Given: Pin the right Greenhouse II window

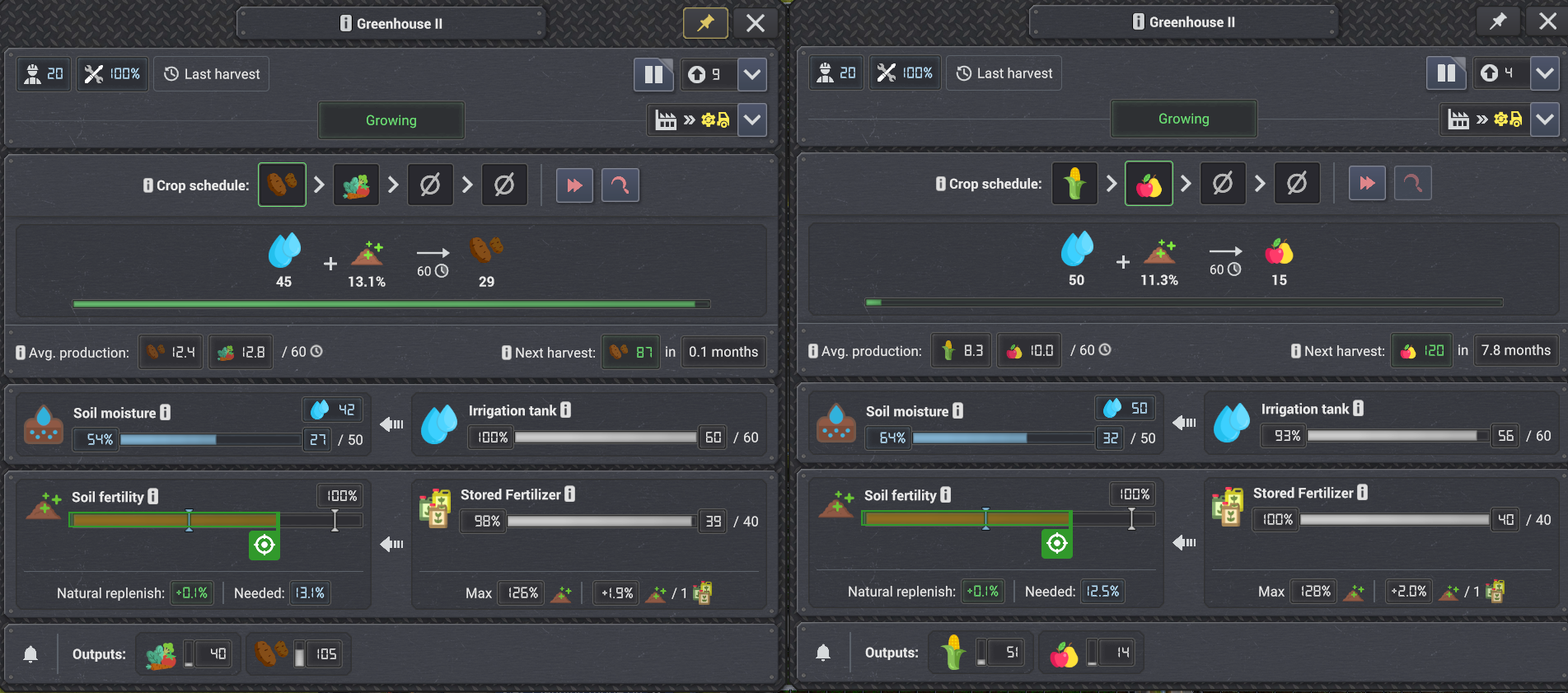Looking at the screenshot, I should (x=1498, y=21).
